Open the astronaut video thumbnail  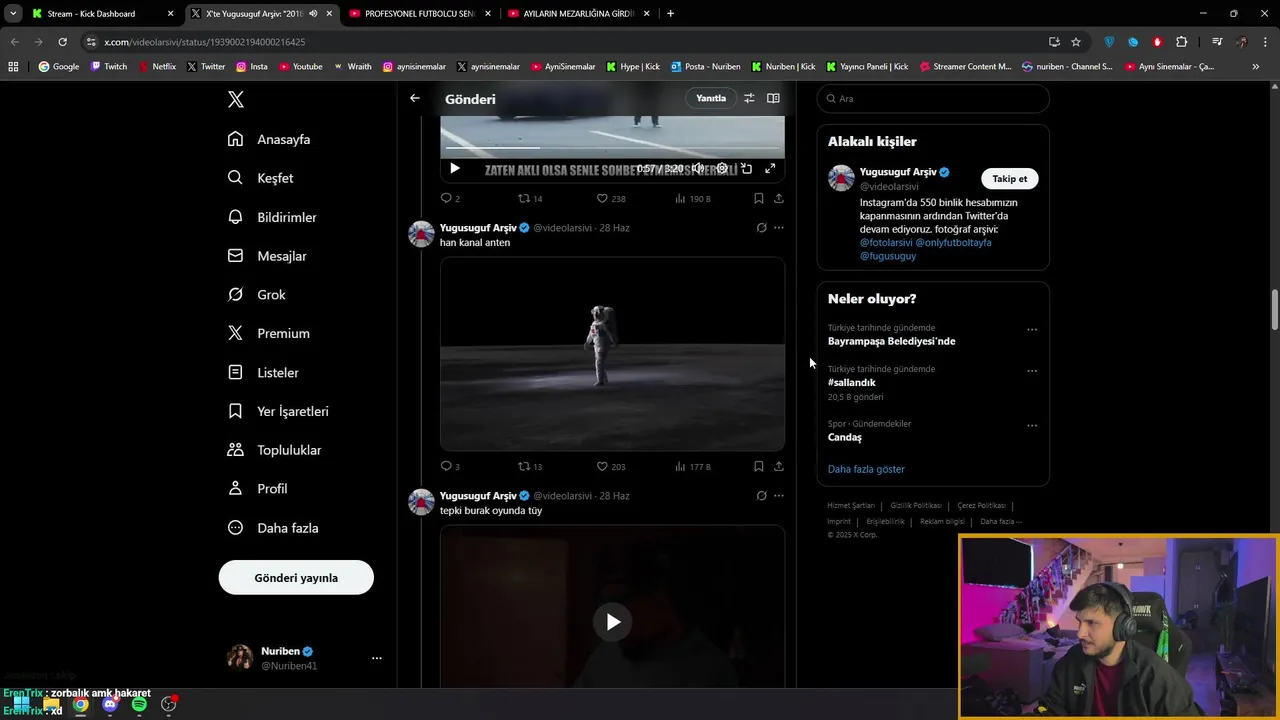point(612,354)
